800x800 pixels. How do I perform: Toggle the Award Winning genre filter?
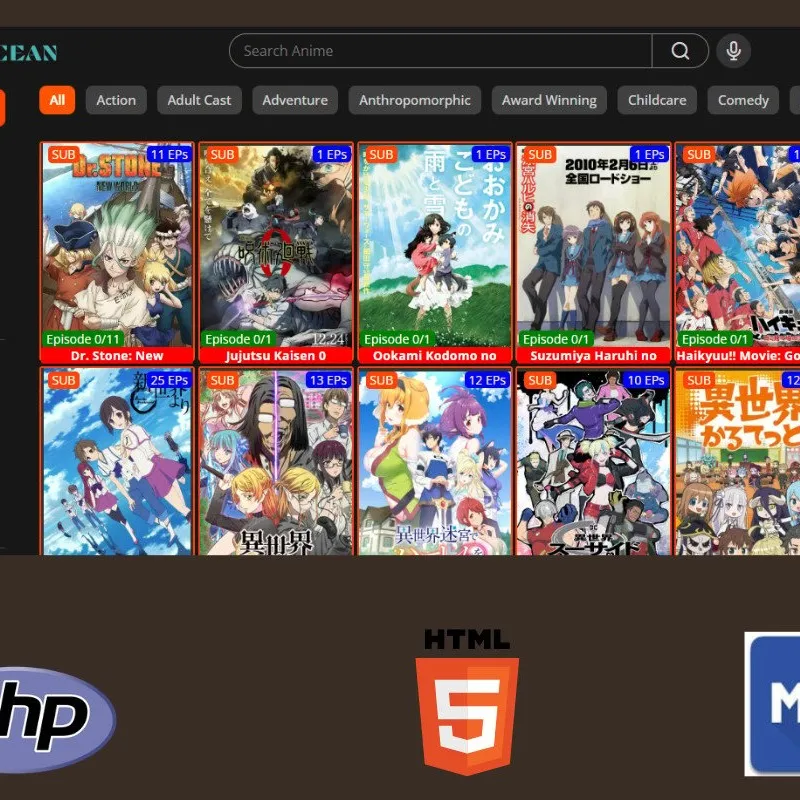click(x=549, y=100)
